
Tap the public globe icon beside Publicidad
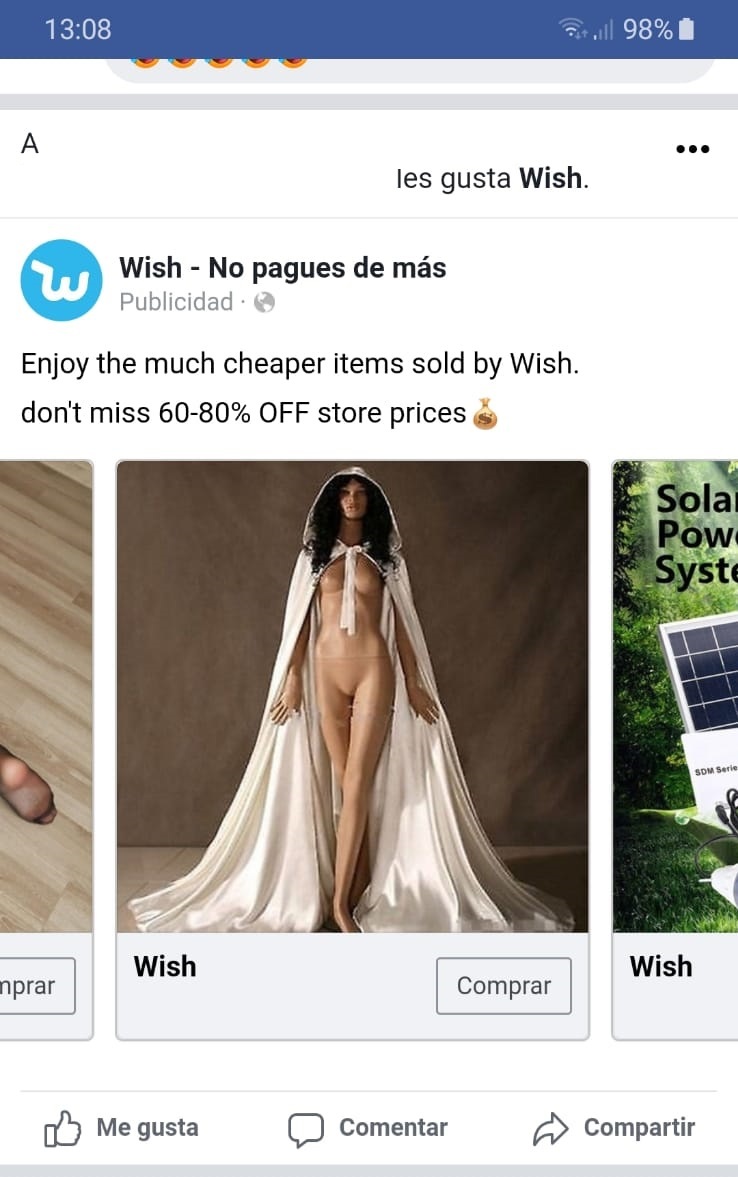pyautogui.click(x=264, y=303)
